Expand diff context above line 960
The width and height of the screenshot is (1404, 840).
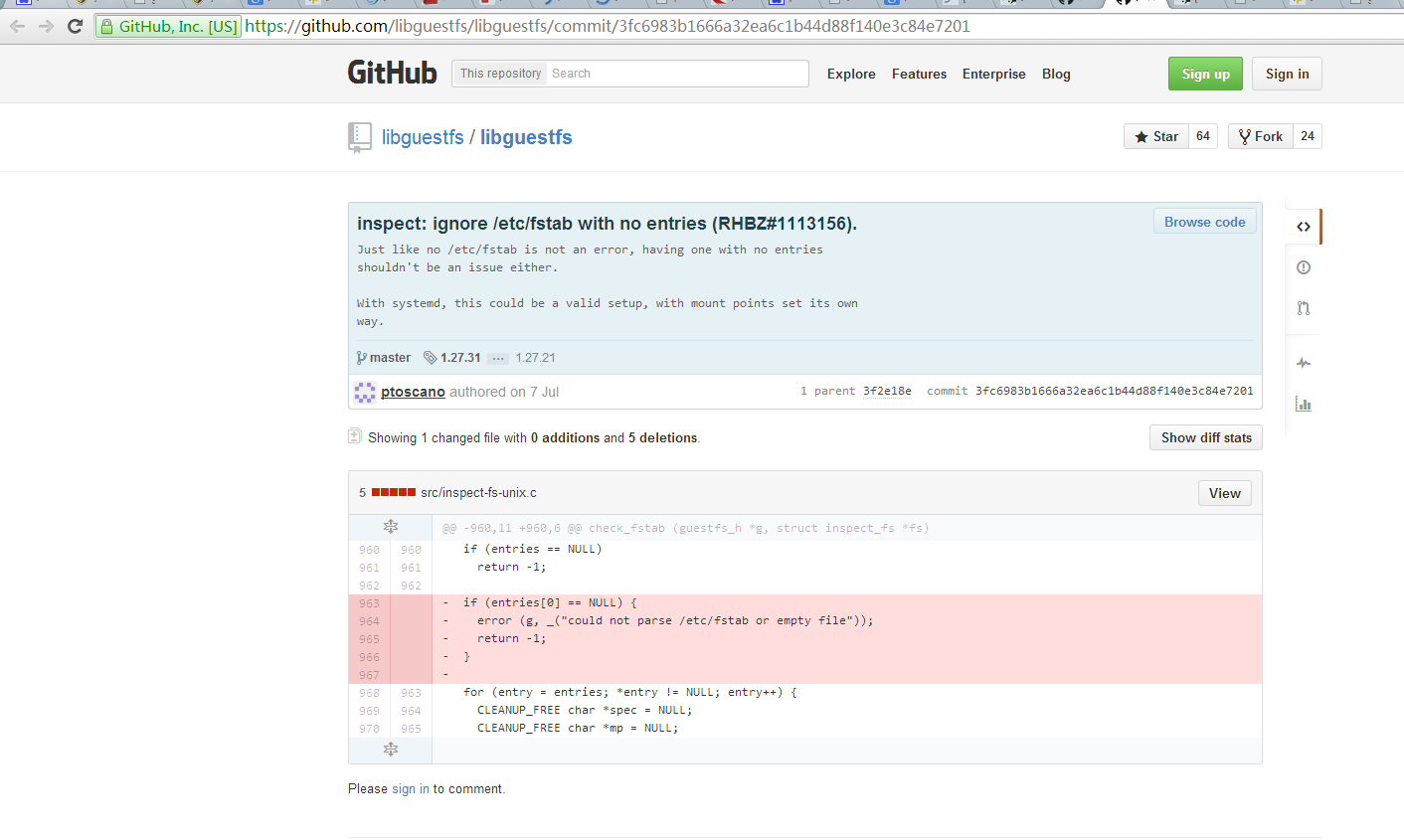click(391, 527)
